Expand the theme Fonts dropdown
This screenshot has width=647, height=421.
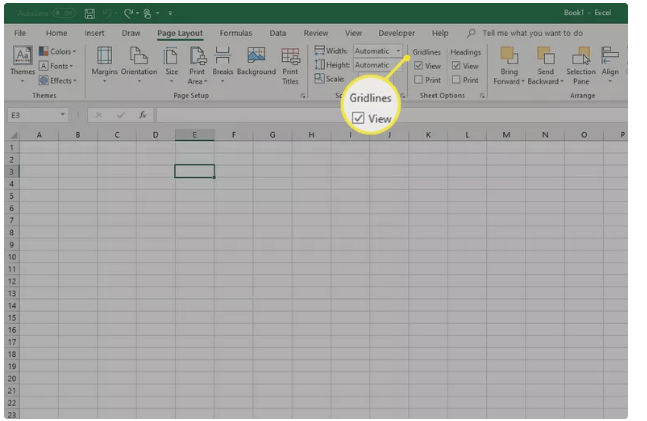pos(57,66)
